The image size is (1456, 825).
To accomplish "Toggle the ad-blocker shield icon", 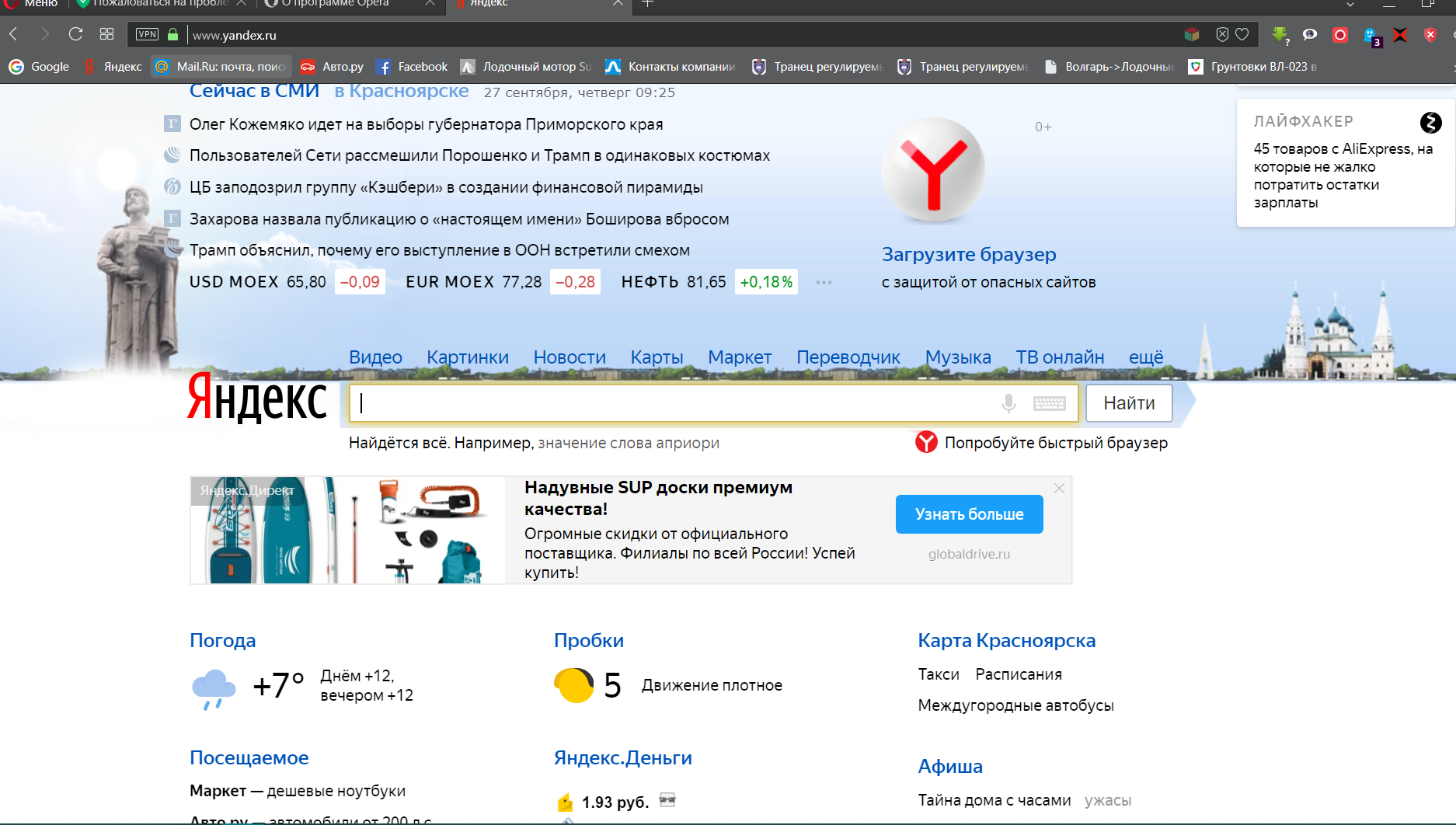I will (x=1223, y=34).
